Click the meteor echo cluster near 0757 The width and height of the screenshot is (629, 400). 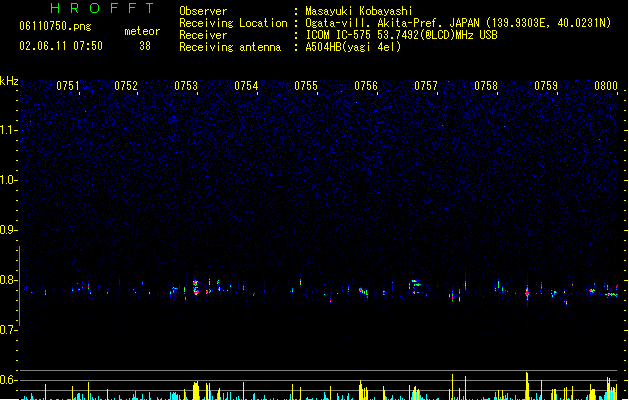pos(415,286)
